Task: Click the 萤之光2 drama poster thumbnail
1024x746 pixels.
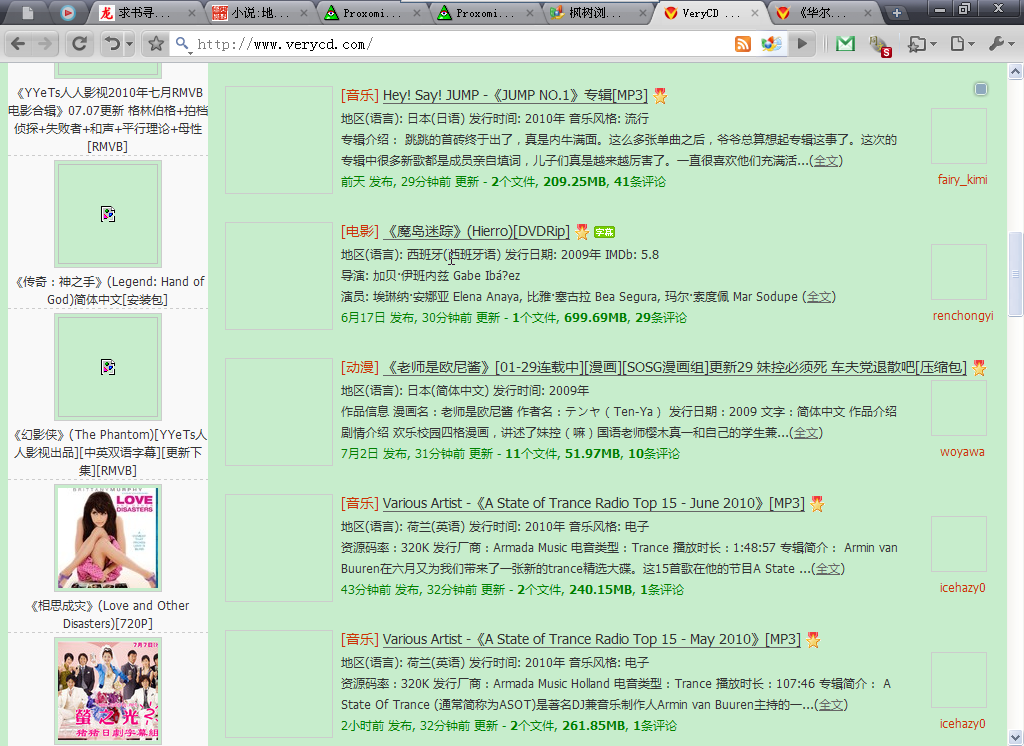Action: [108, 690]
